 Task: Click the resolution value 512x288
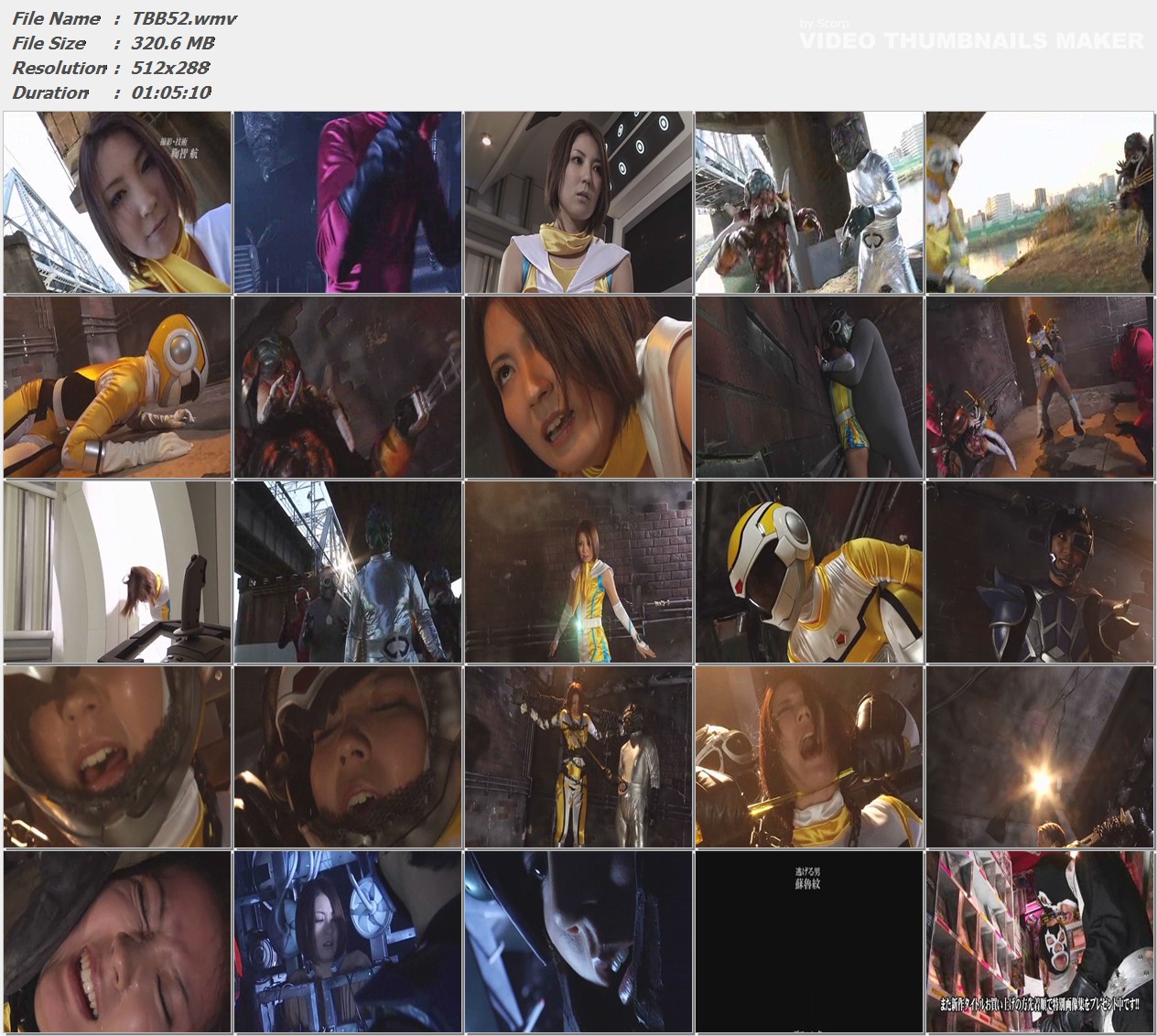point(171,68)
